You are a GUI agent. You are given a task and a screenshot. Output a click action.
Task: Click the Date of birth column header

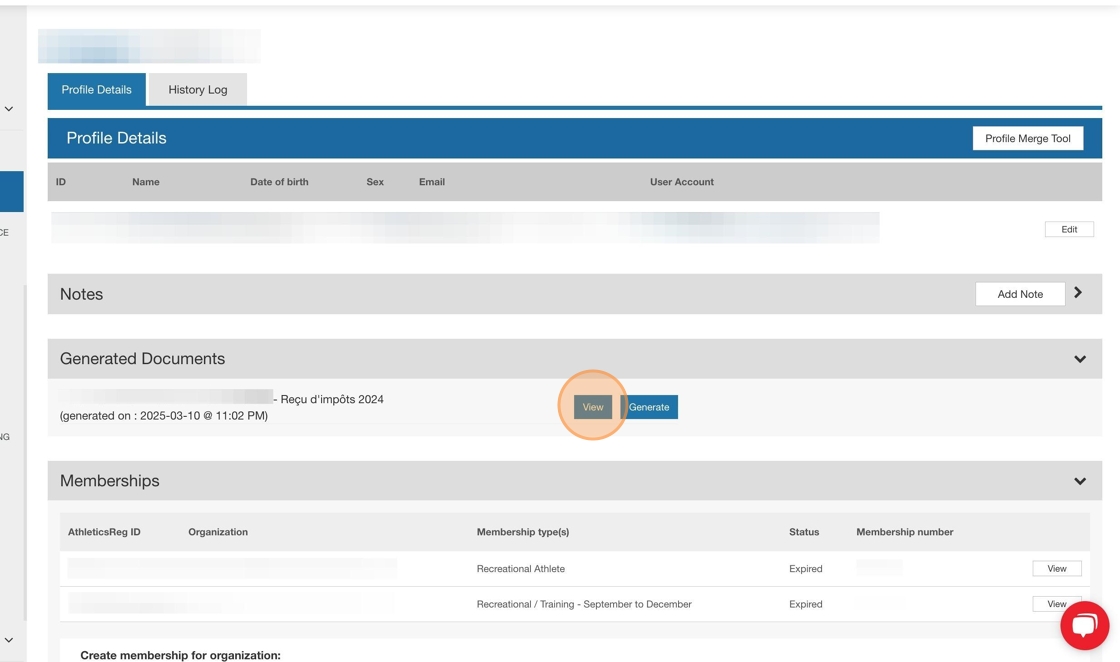(x=279, y=182)
